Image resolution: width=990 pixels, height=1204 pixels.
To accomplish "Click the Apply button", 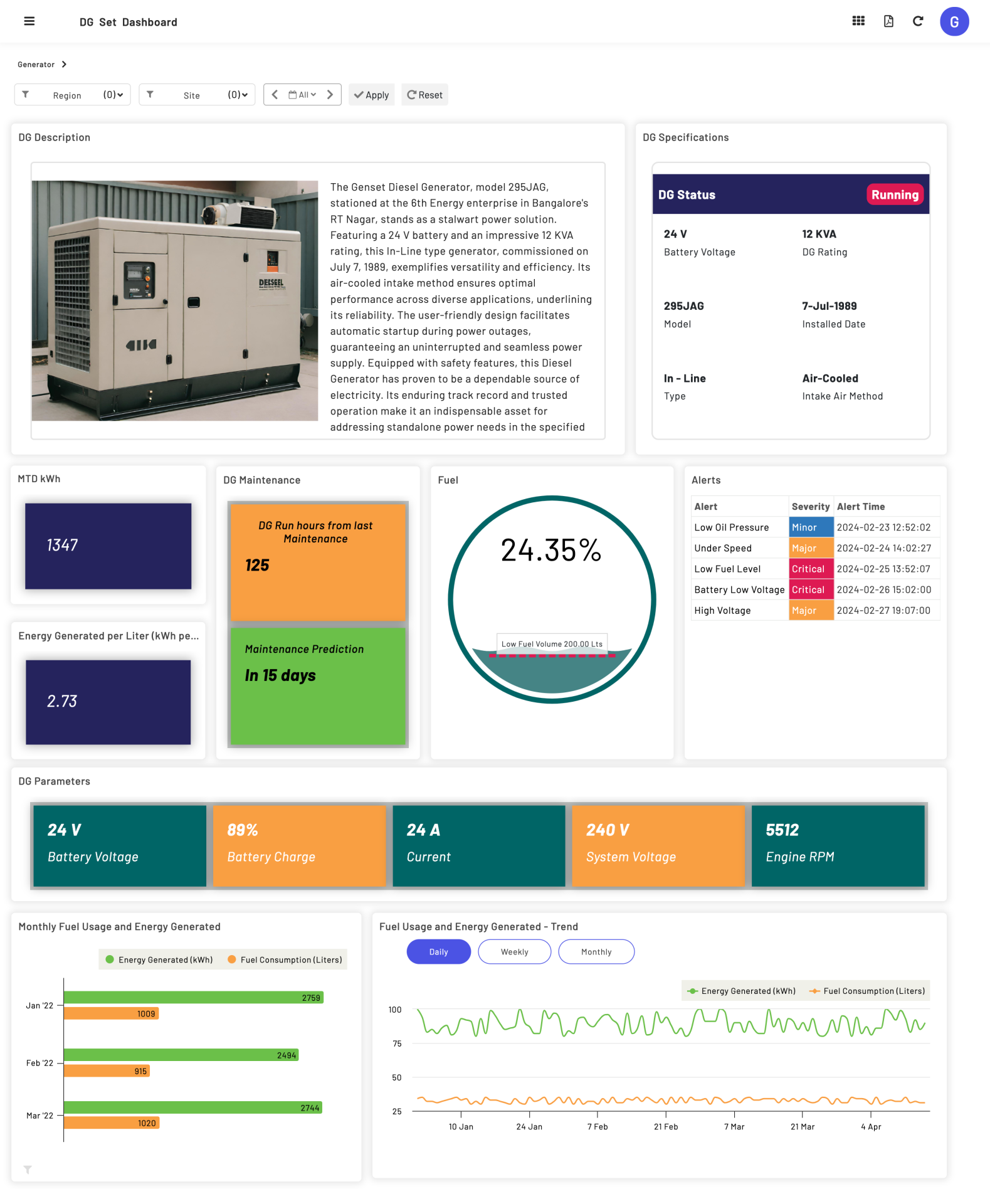I will coord(371,95).
